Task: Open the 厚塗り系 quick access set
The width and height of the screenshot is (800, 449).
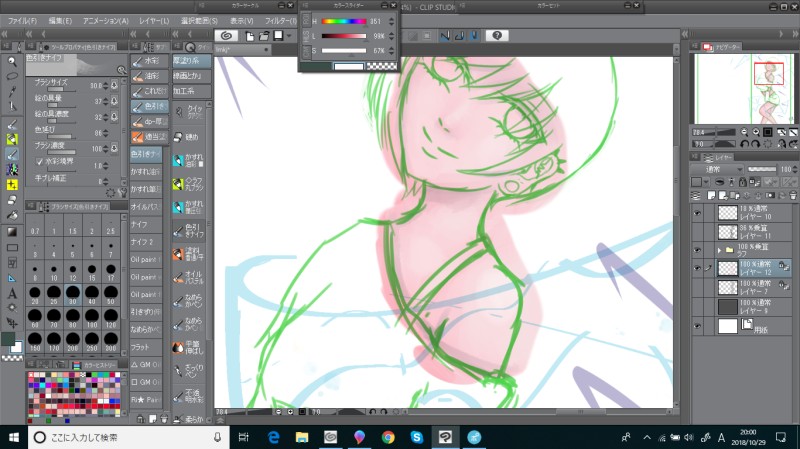Action: [191, 61]
